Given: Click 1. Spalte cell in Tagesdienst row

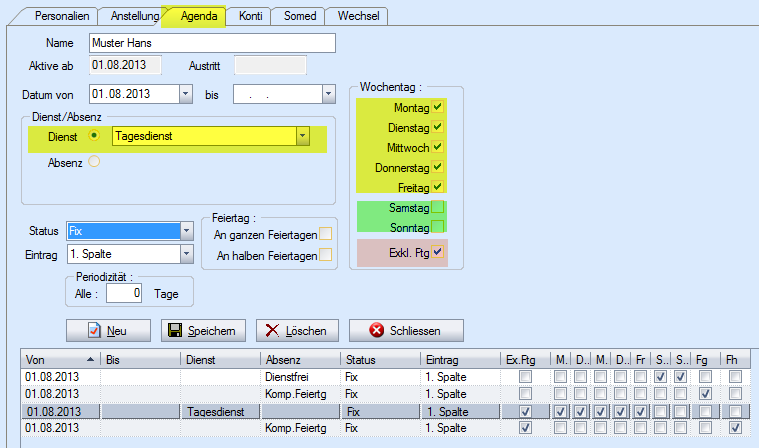Looking at the screenshot, I should pyautogui.click(x=460, y=412).
